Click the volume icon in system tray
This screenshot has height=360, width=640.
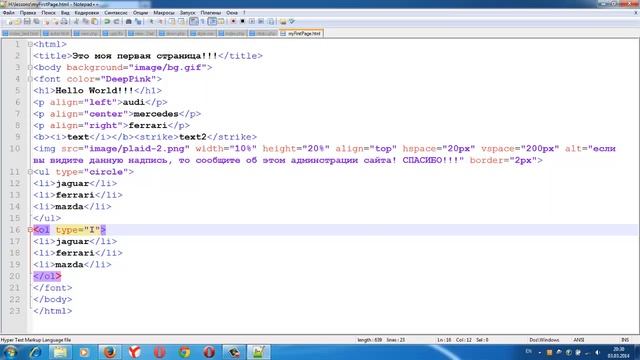[597, 352]
